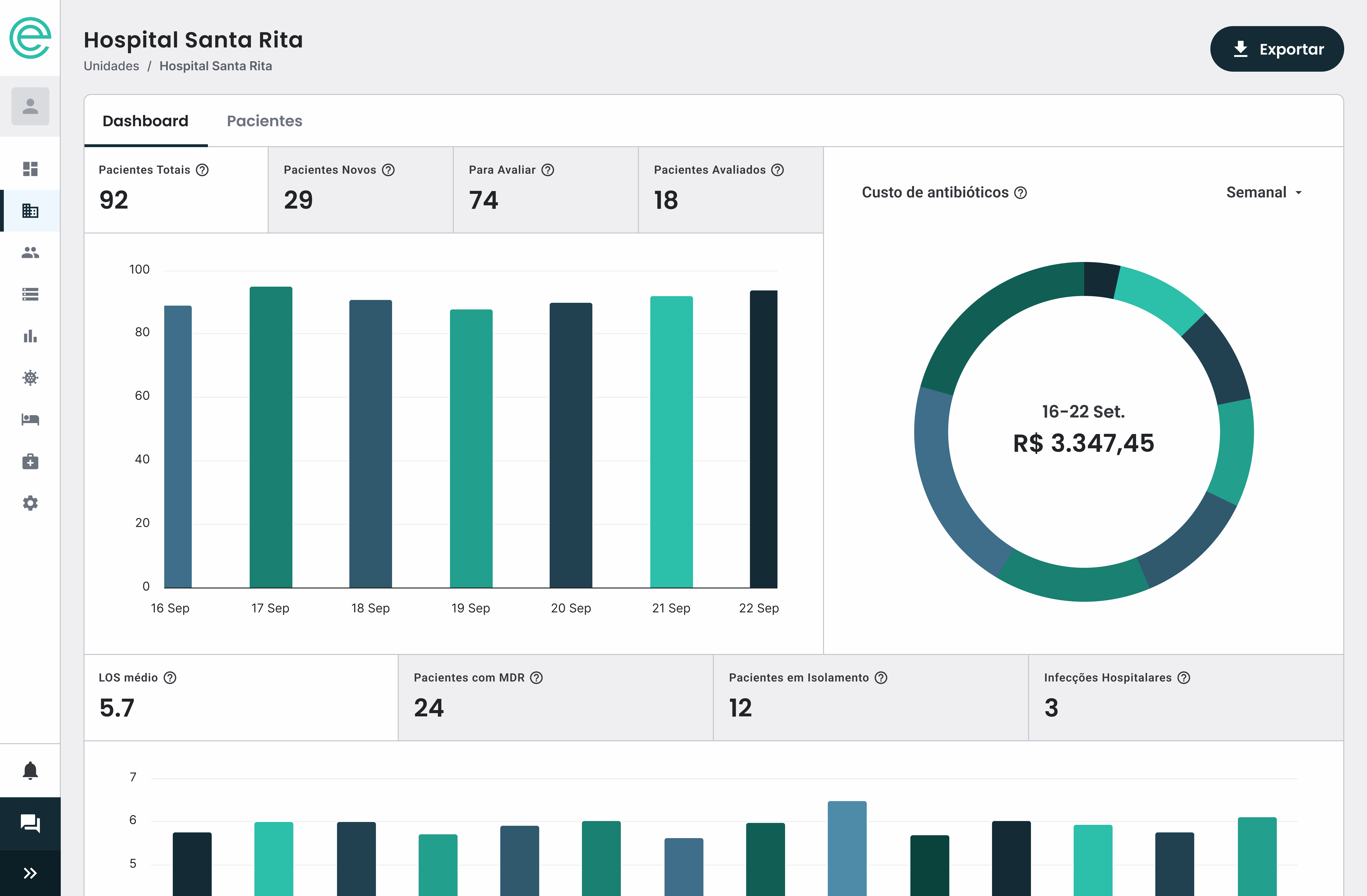Click the hospital bed sidebar icon
This screenshot has width=1367, height=896.
(30, 420)
